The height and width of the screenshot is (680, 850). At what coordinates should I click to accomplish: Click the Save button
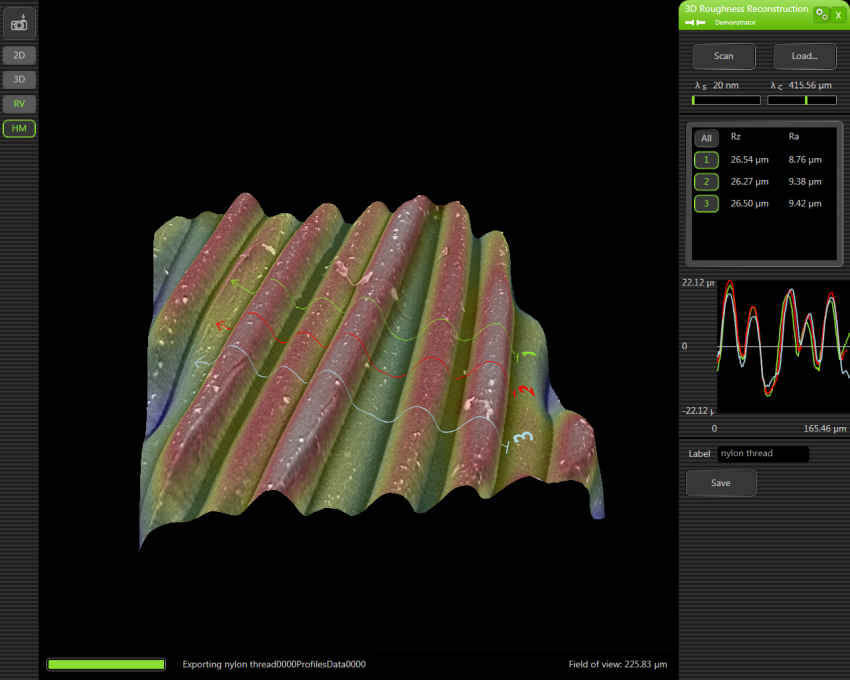click(x=721, y=483)
